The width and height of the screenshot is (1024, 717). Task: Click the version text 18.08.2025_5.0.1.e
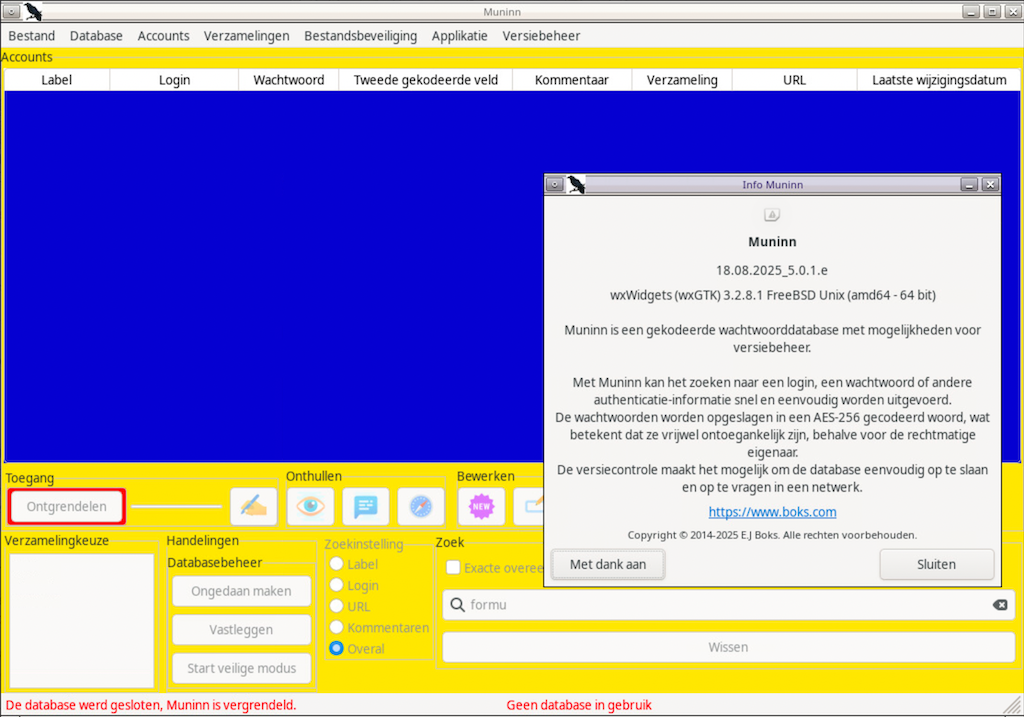point(772,270)
